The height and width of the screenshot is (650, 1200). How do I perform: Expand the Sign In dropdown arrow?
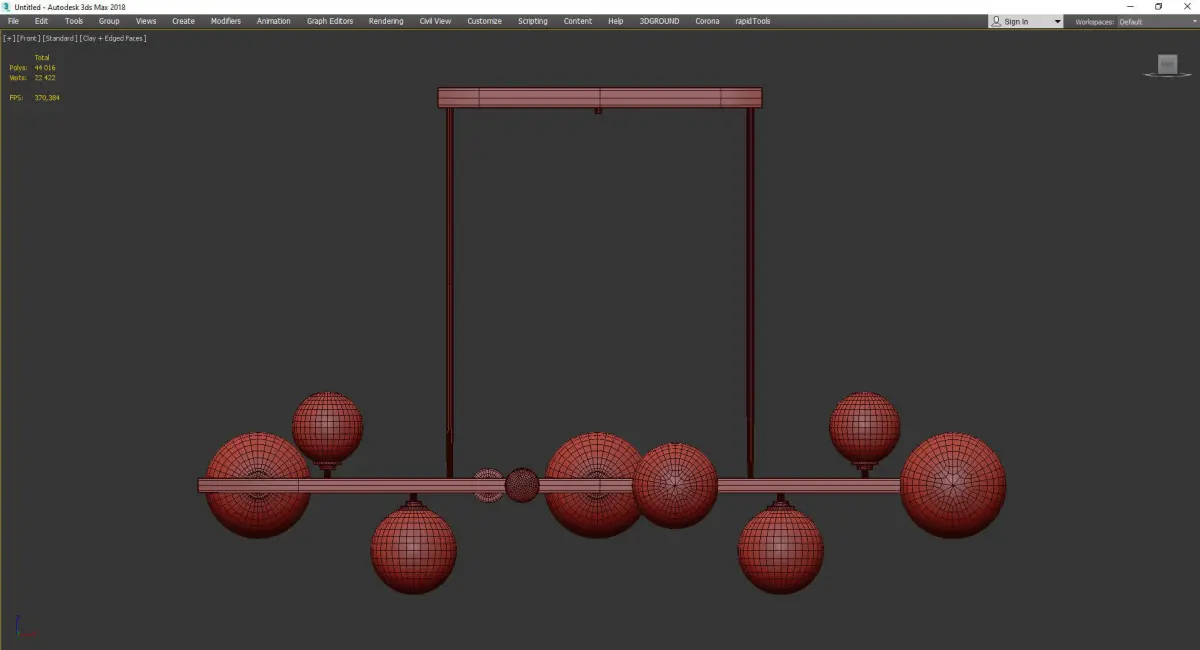[x=1057, y=22]
